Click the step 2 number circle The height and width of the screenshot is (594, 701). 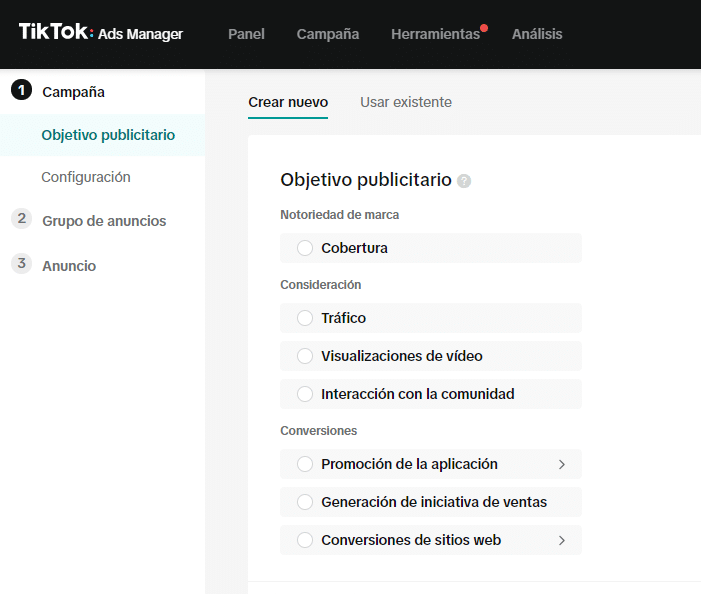pyautogui.click(x=21, y=219)
